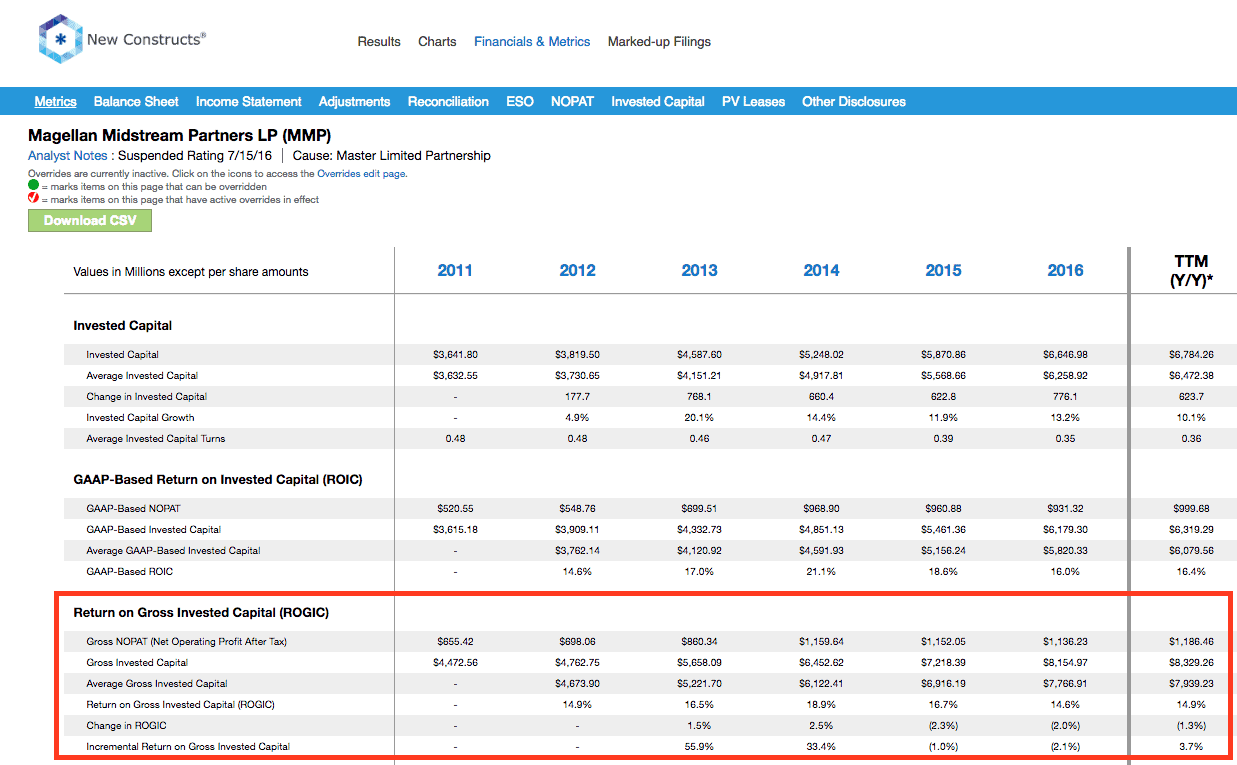Select the 2014 column header
This screenshot has width=1237, height=765.
click(x=821, y=270)
